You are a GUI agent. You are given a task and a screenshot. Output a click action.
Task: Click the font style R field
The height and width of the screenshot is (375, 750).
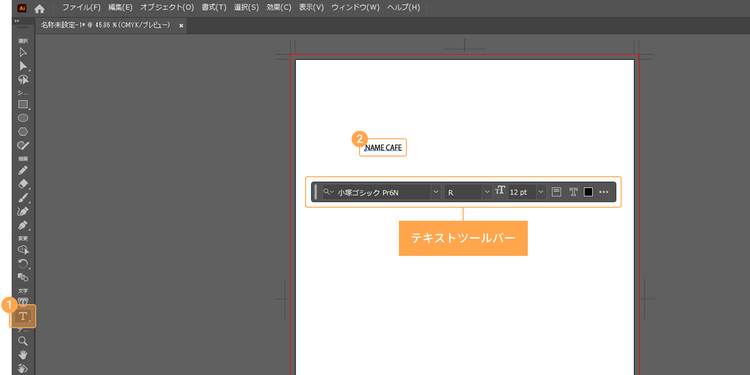click(463, 192)
